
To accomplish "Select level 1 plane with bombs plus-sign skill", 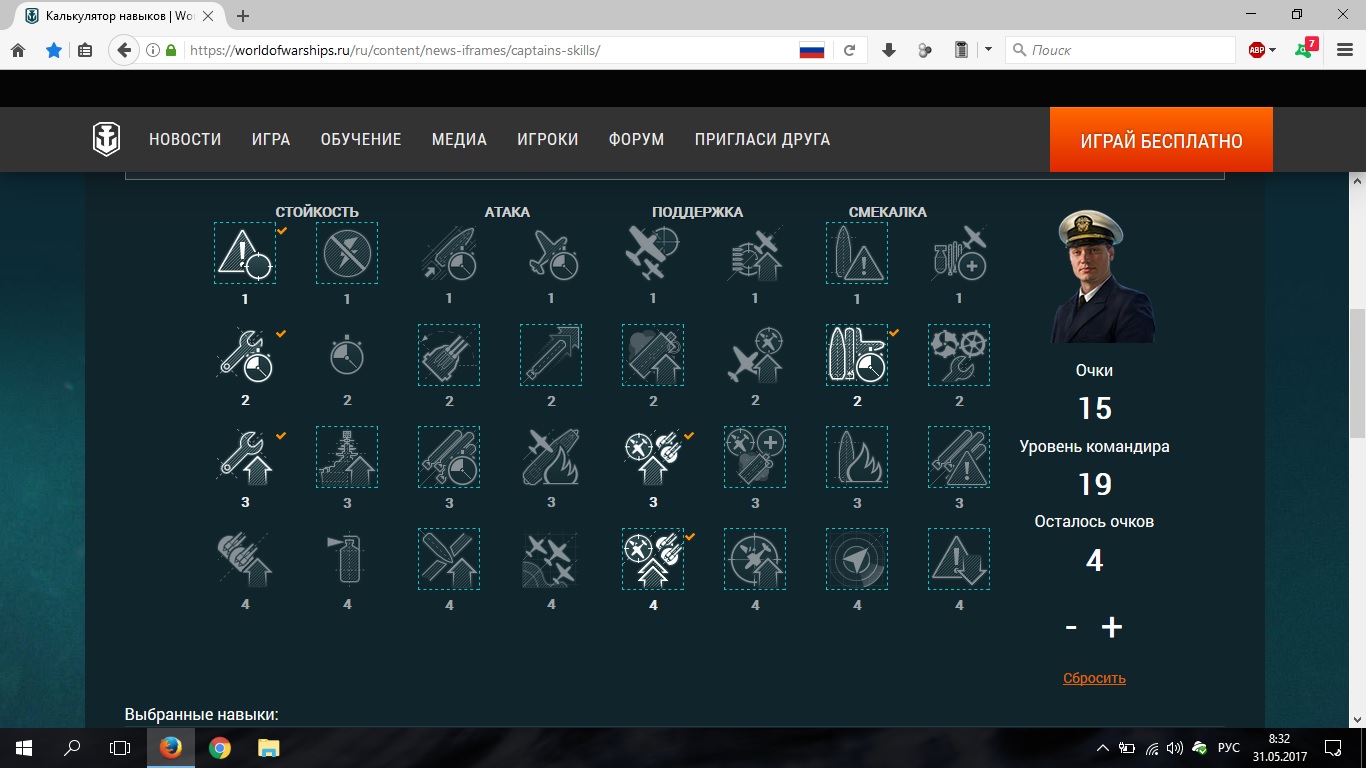I will 959,253.
